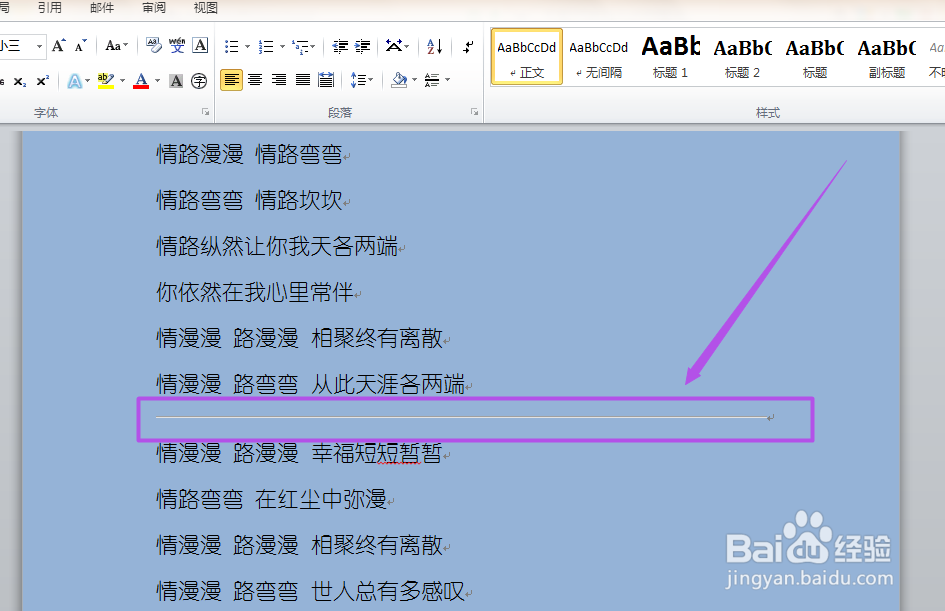Select the Phonetic Guide (拼音指南) icon
945x611 pixels.
click(x=177, y=45)
